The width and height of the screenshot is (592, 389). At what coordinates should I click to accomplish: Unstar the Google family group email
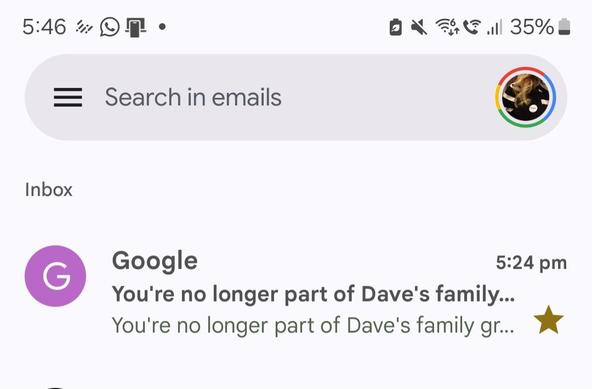pyautogui.click(x=549, y=320)
